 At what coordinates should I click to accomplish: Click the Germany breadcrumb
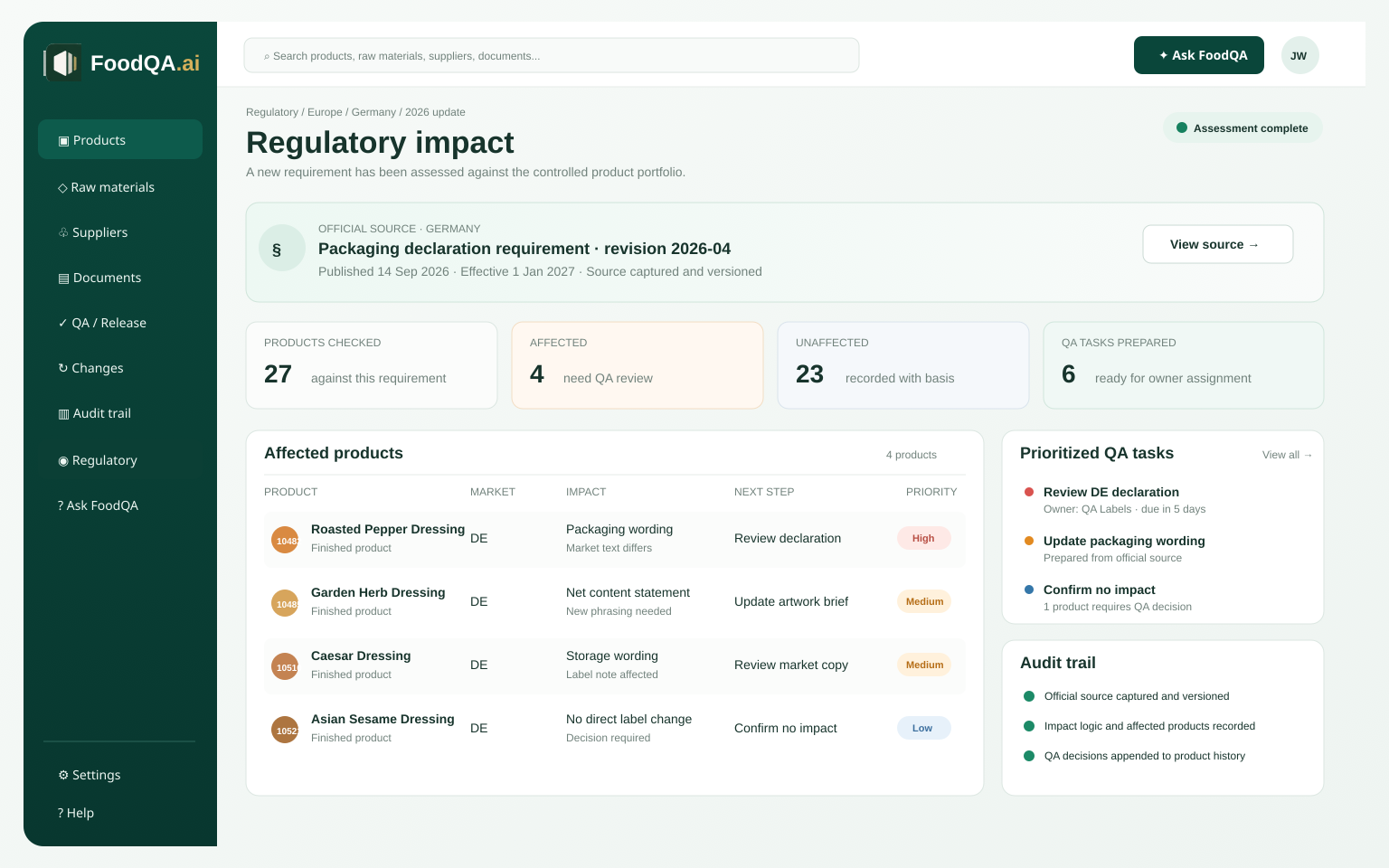point(373,112)
